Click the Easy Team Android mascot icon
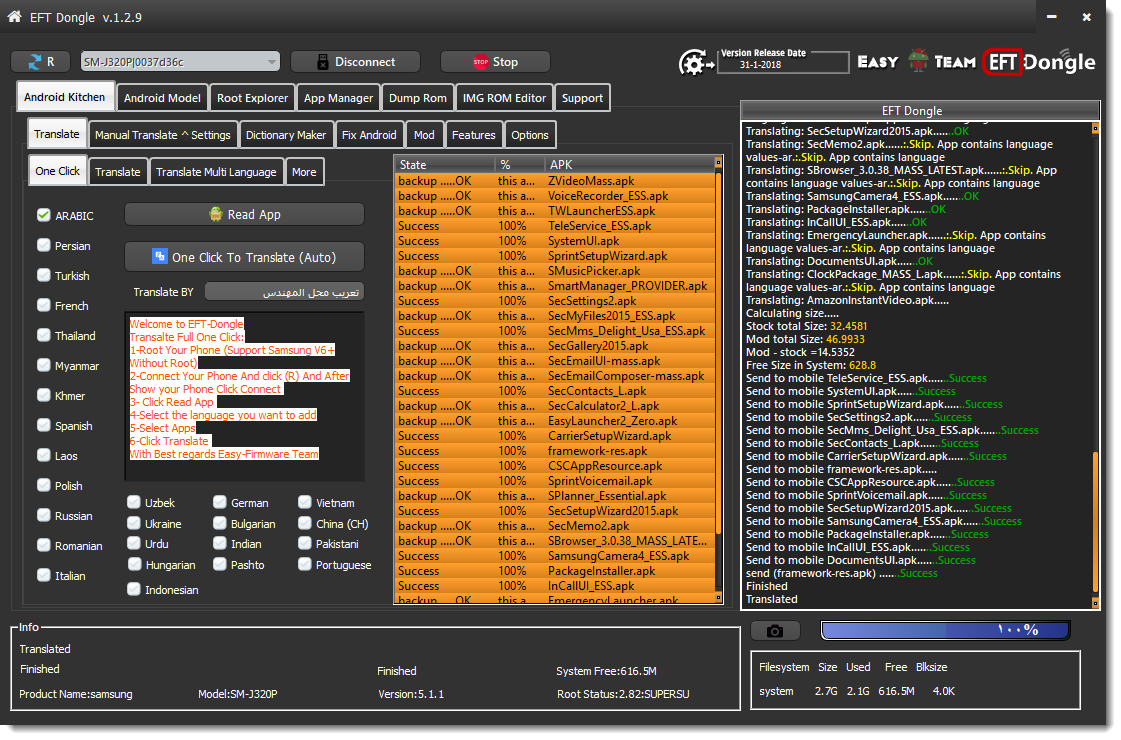The image size is (1121, 740). [x=918, y=60]
